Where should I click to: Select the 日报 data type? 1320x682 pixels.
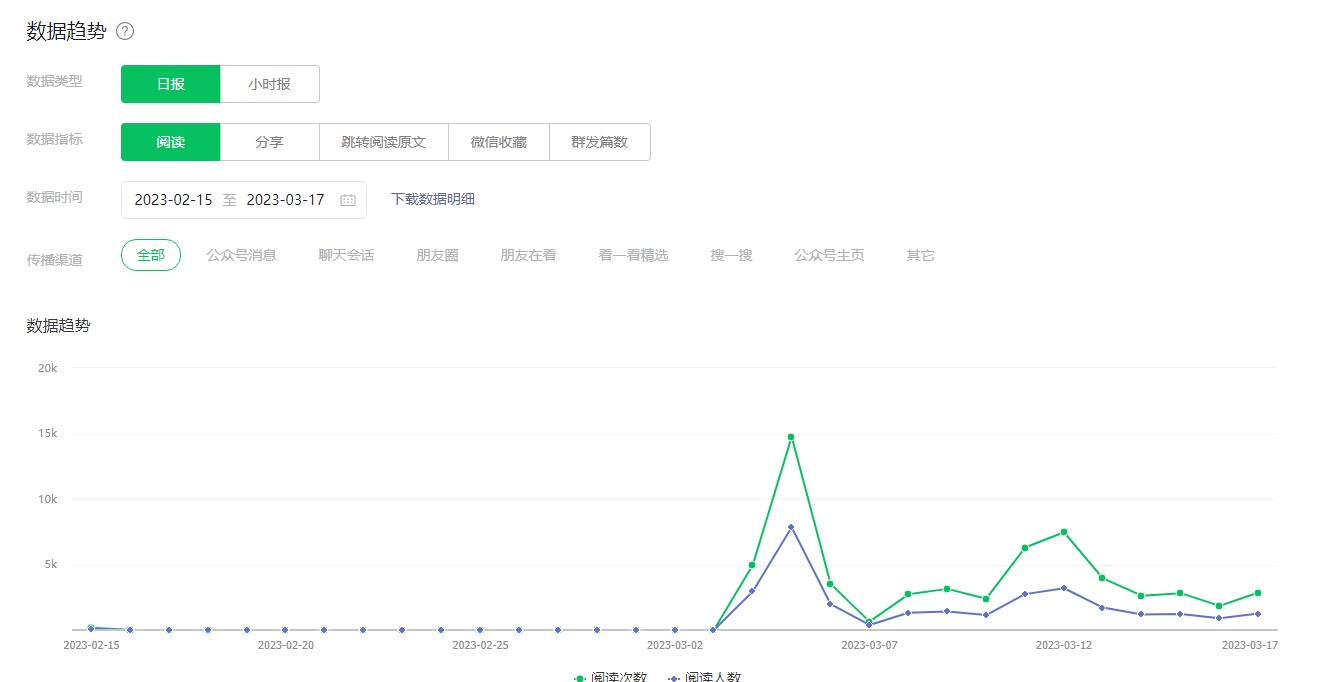[x=171, y=84]
